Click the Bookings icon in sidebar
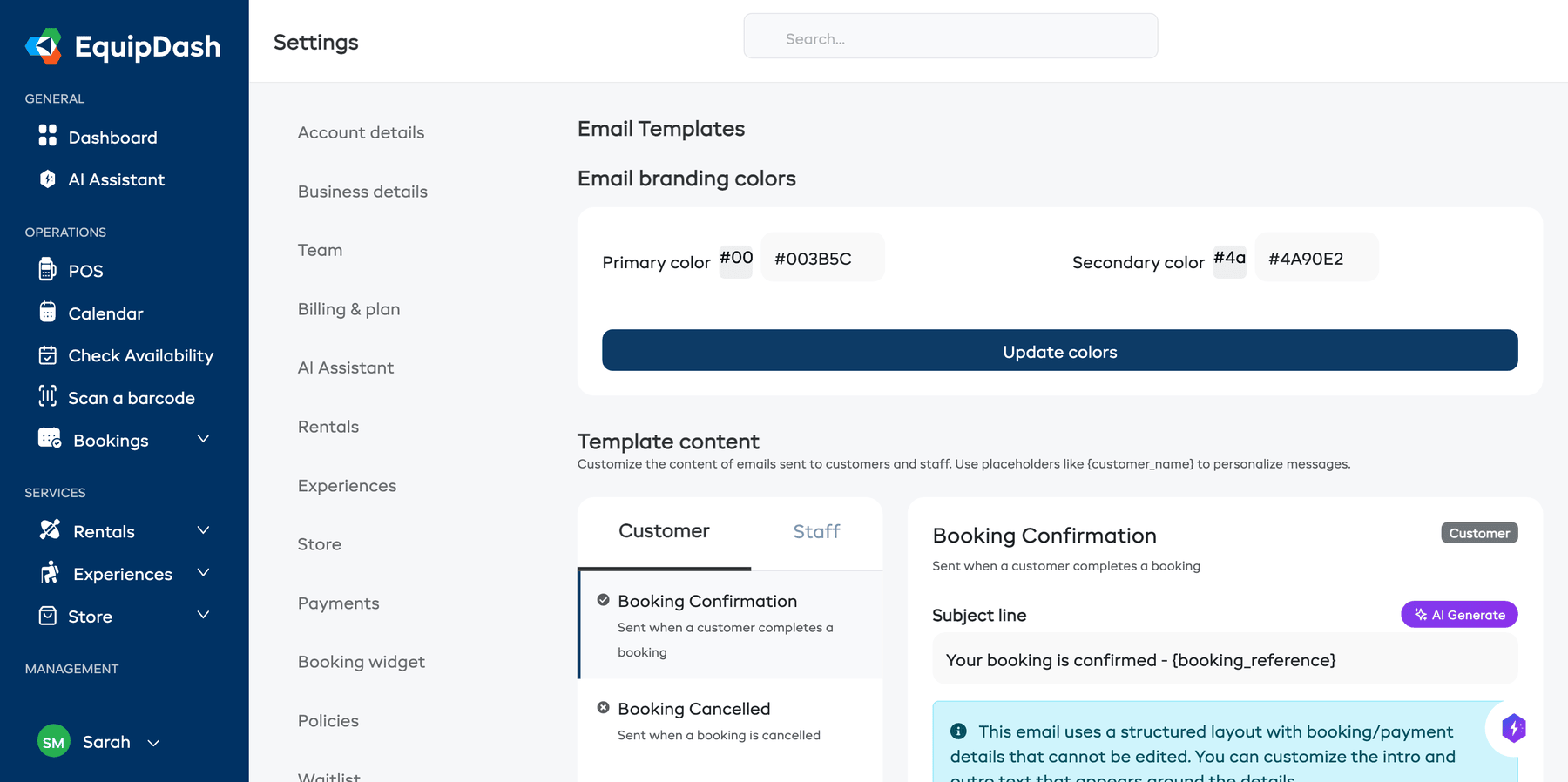The height and width of the screenshot is (782, 1568). coord(50,438)
